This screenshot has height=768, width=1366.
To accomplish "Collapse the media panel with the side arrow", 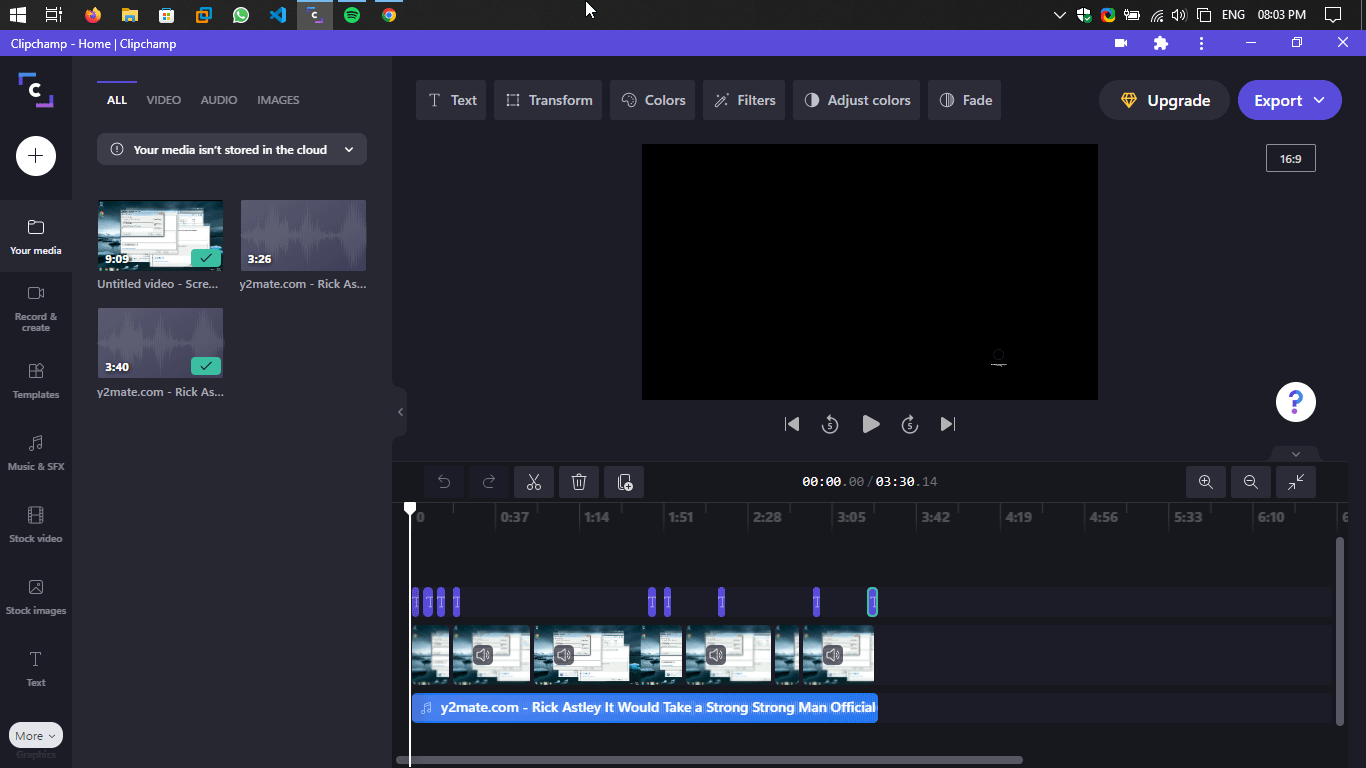I will pos(400,412).
